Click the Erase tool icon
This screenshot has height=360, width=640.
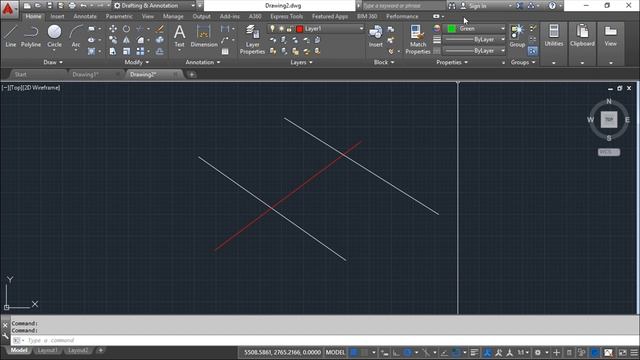click(160, 29)
